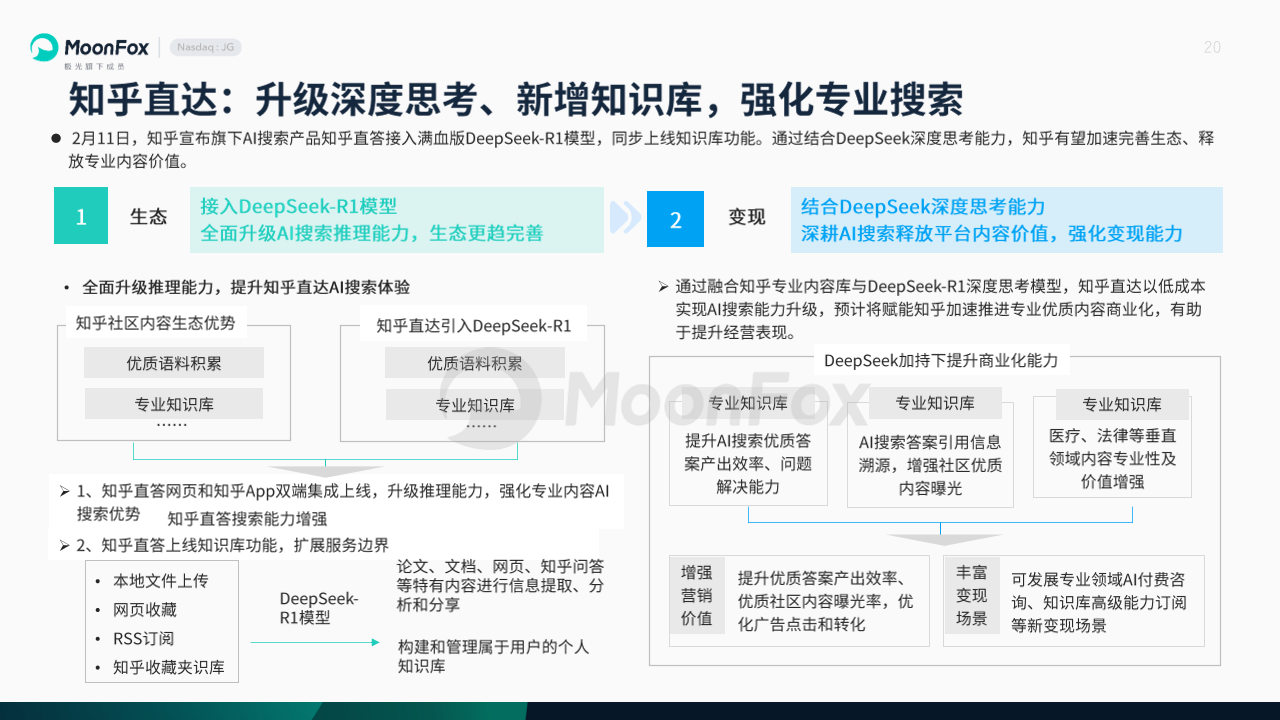The height and width of the screenshot is (720, 1280).
Task: Click 专业知识库 header above 医疗、法律 box
Action: (x=1122, y=405)
